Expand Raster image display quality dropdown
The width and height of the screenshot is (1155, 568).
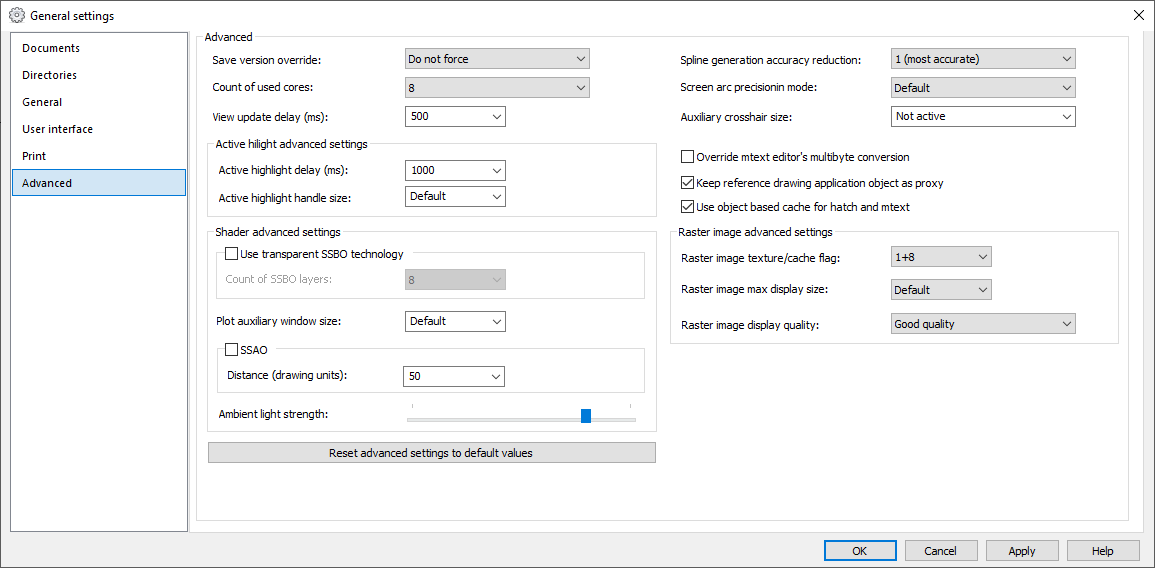point(983,323)
